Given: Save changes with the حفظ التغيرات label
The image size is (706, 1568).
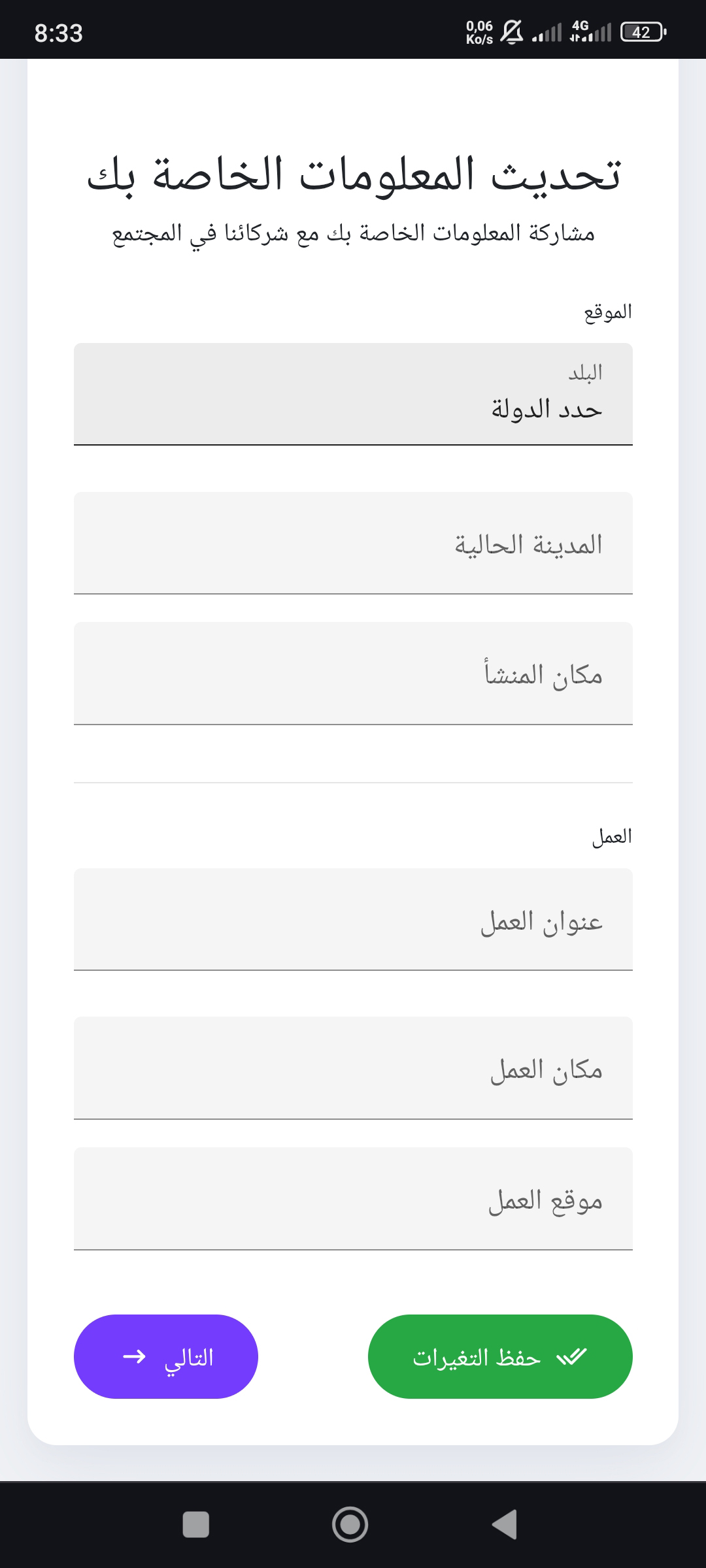Looking at the screenshot, I should [477, 1358].
